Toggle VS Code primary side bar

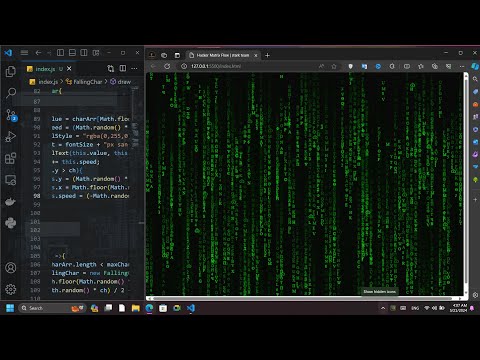click(60, 53)
